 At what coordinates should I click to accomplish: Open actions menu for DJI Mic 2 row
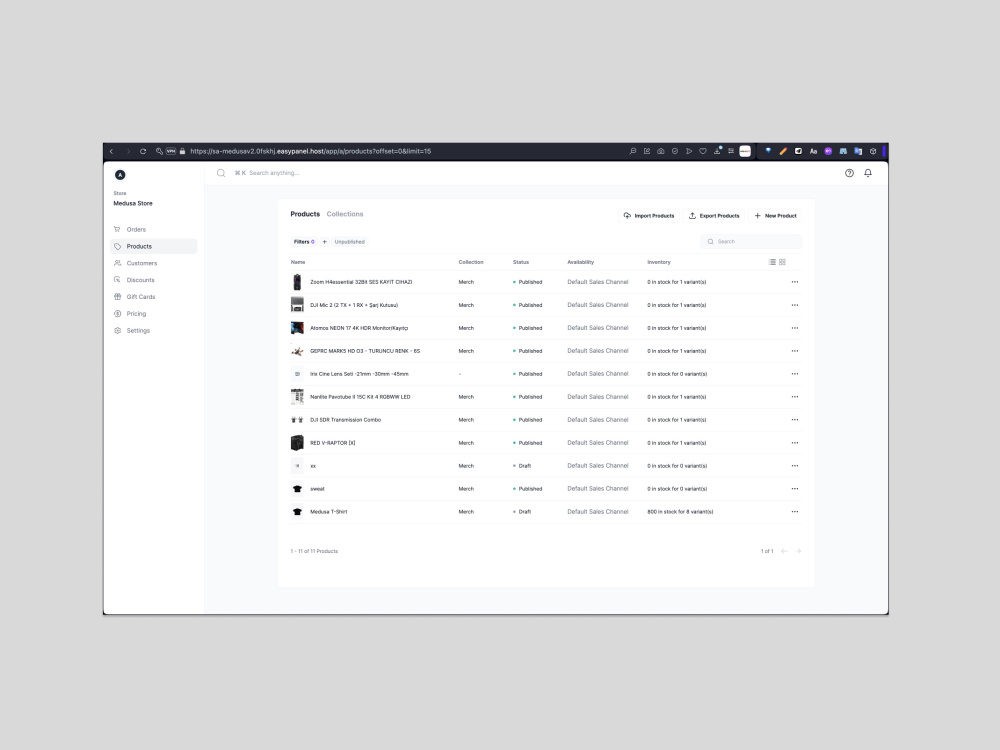[795, 305]
